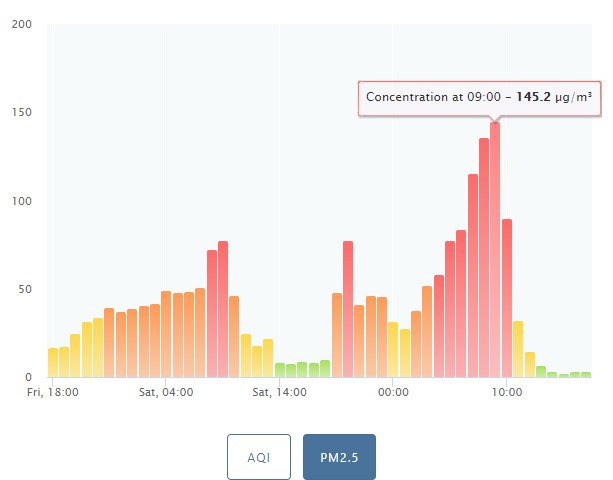Click the 100 value on the Y-axis
Viewport: 613px width, 480px height.
tap(22, 201)
